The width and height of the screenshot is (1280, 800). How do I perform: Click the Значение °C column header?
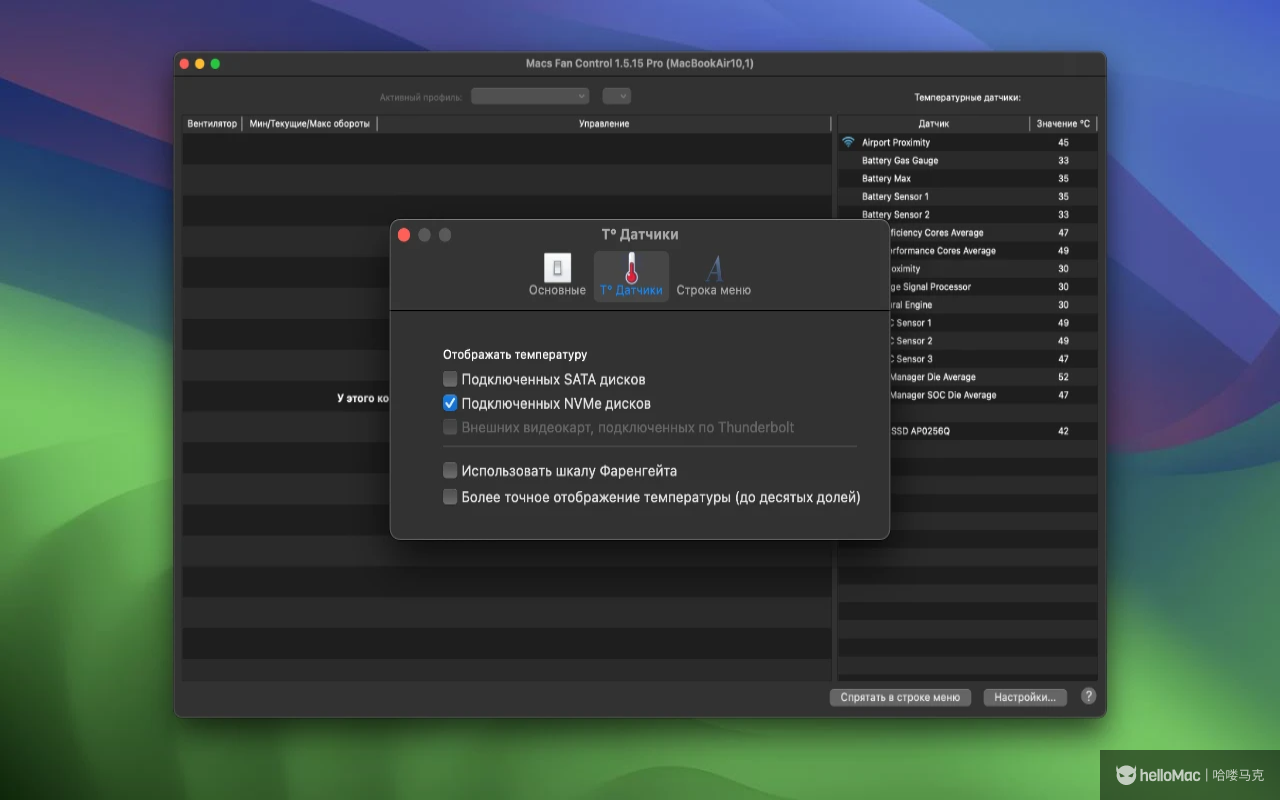coord(1063,124)
